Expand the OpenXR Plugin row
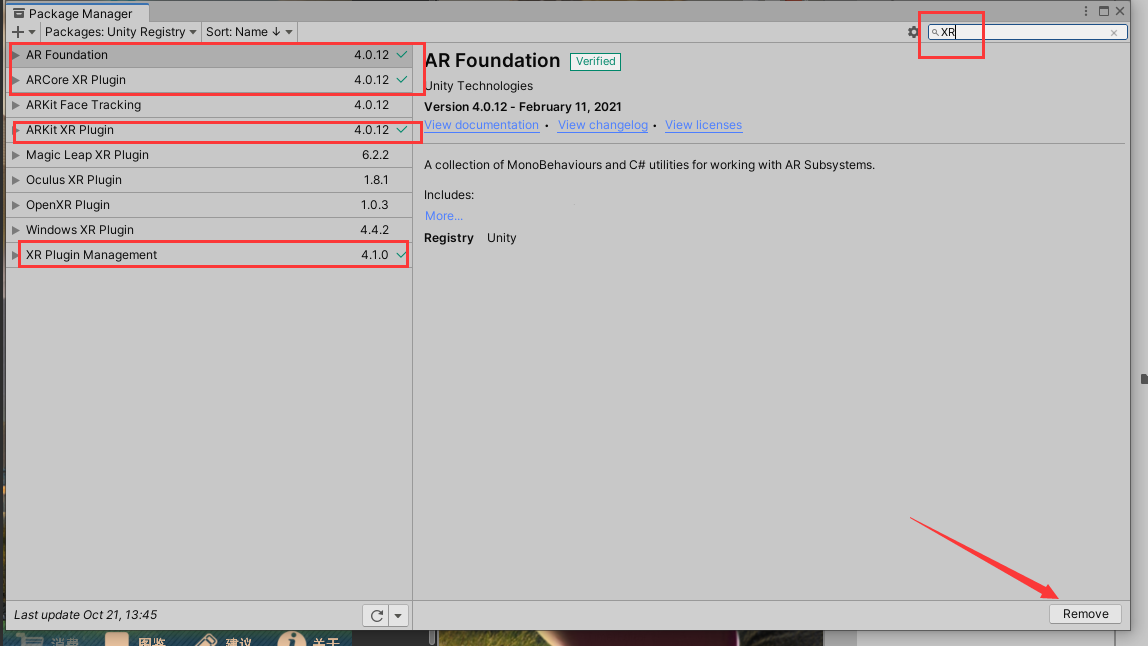 tap(15, 204)
